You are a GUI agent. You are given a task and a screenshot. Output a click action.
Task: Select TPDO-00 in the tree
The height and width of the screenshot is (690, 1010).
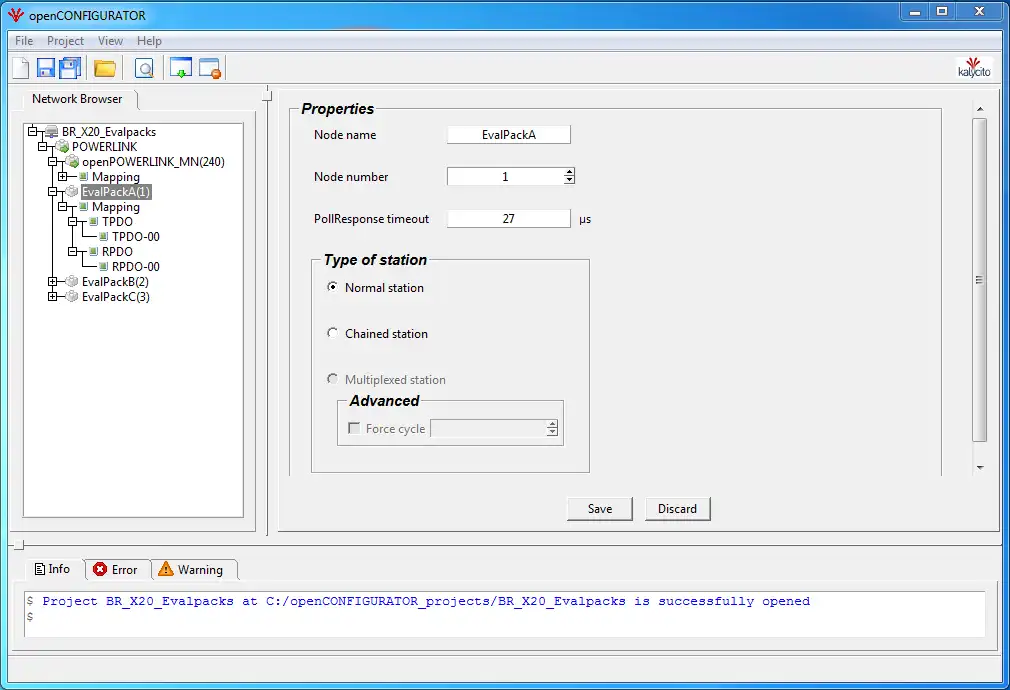[x=136, y=236]
